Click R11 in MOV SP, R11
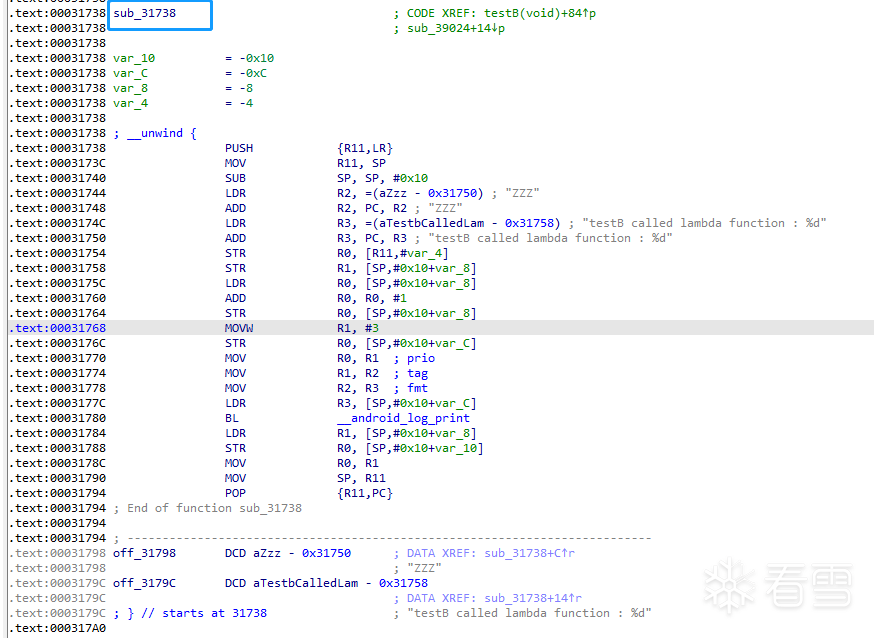This screenshot has width=874, height=638. [x=375, y=479]
